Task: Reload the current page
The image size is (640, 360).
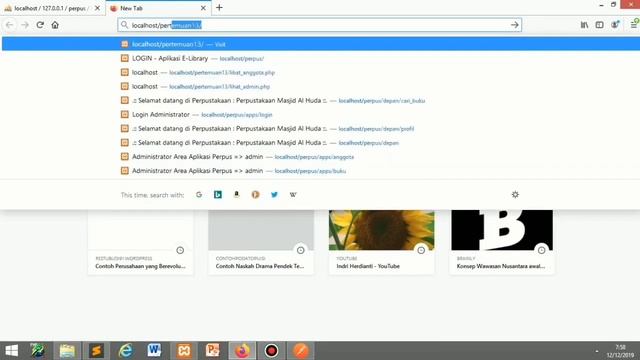Action: click(x=40, y=25)
